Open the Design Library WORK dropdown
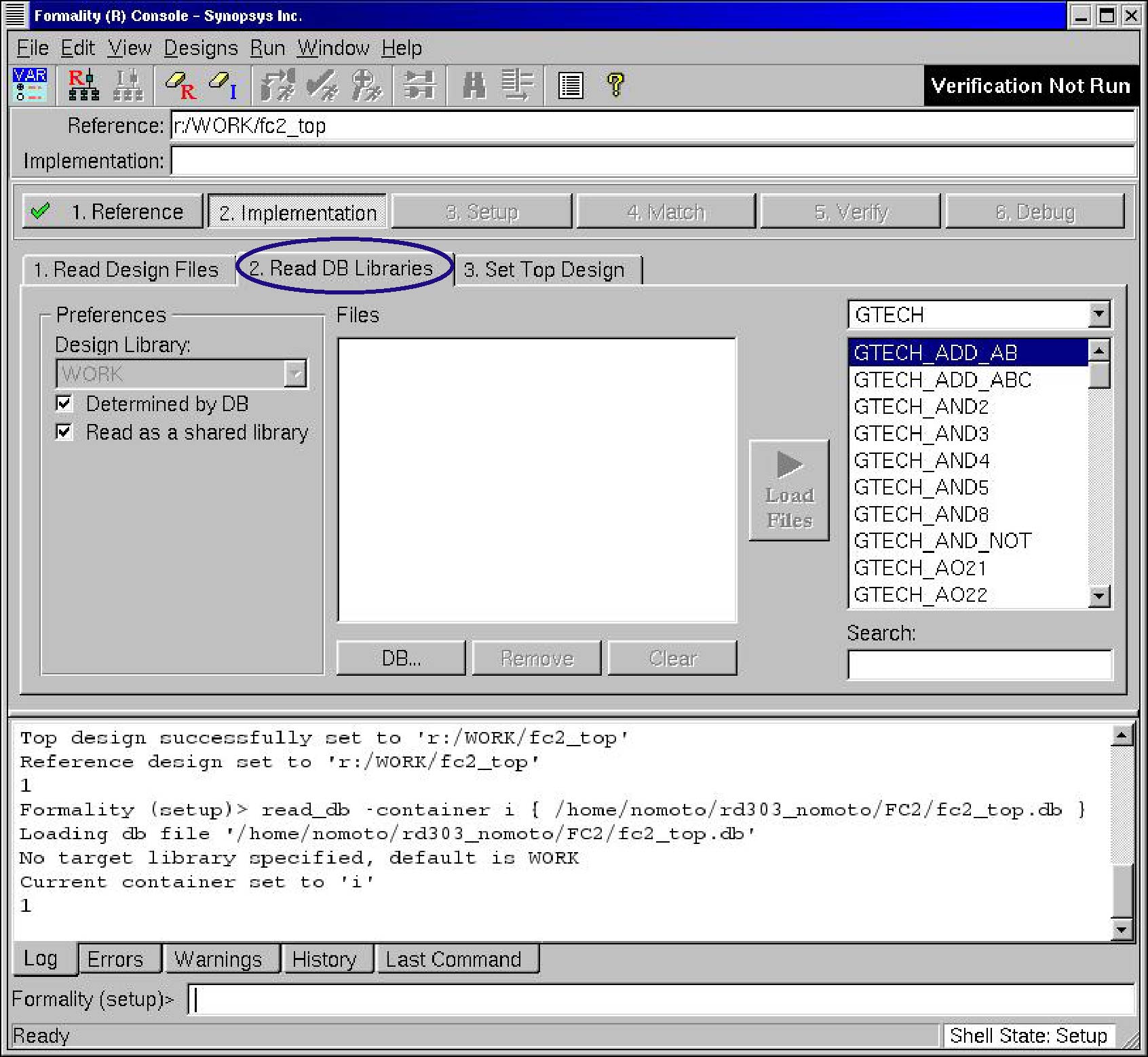1148x1057 pixels. pos(295,373)
